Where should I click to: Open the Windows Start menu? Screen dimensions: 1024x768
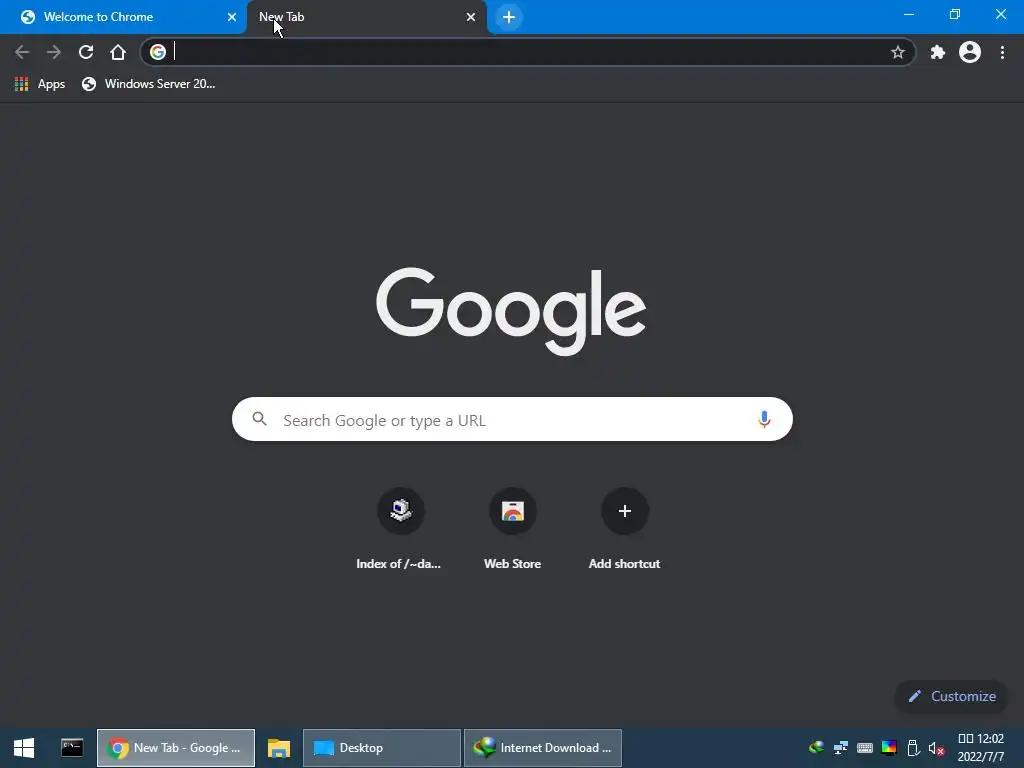[24, 748]
